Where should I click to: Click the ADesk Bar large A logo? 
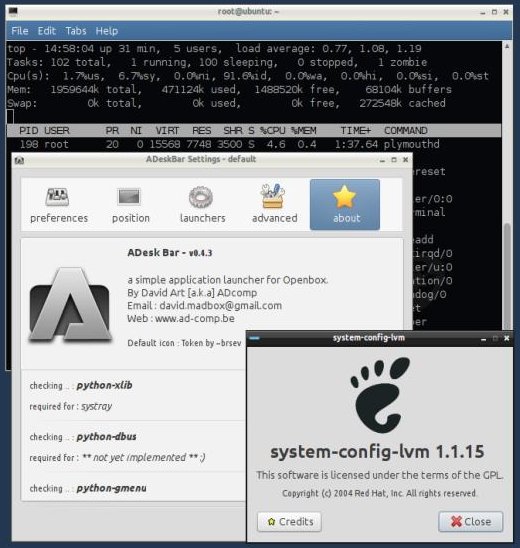(70, 304)
